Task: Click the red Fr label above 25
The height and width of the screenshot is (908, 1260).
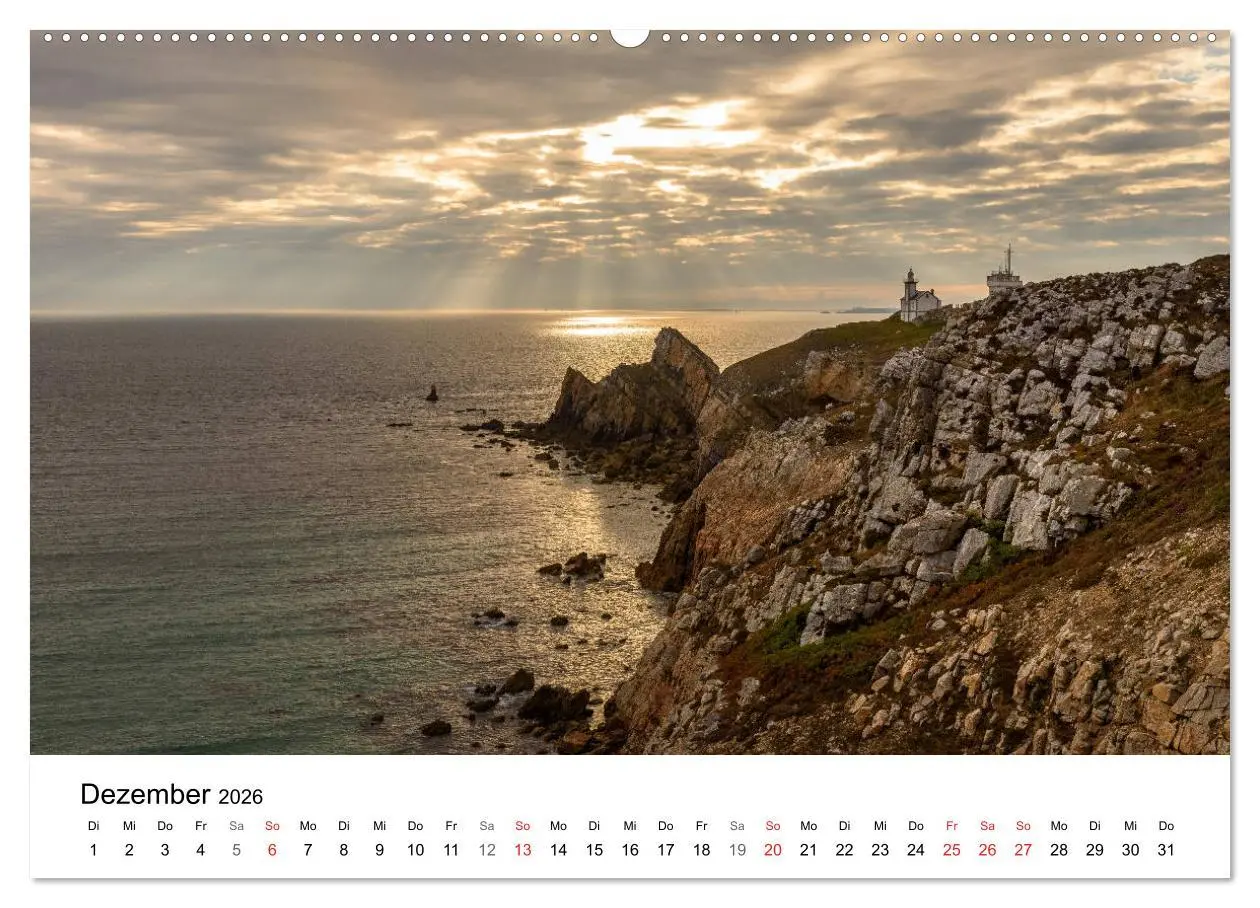Action: pyautogui.click(x=952, y=826)
